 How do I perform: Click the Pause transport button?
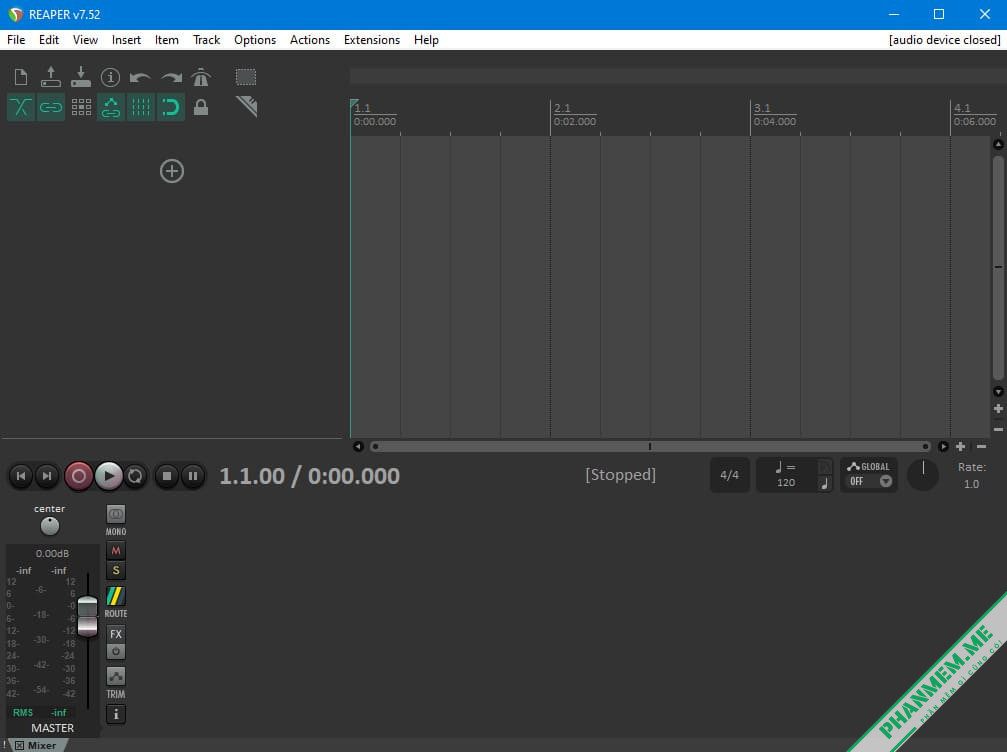(x=193, y=476)
